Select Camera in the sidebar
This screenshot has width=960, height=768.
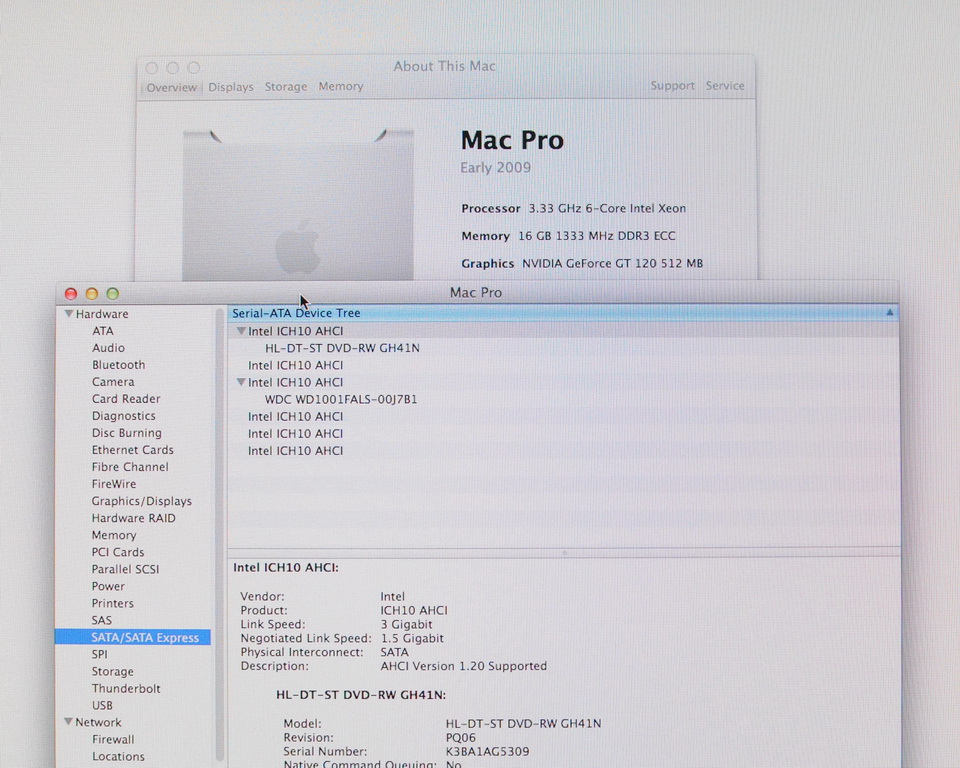click(x=113, y=382)
